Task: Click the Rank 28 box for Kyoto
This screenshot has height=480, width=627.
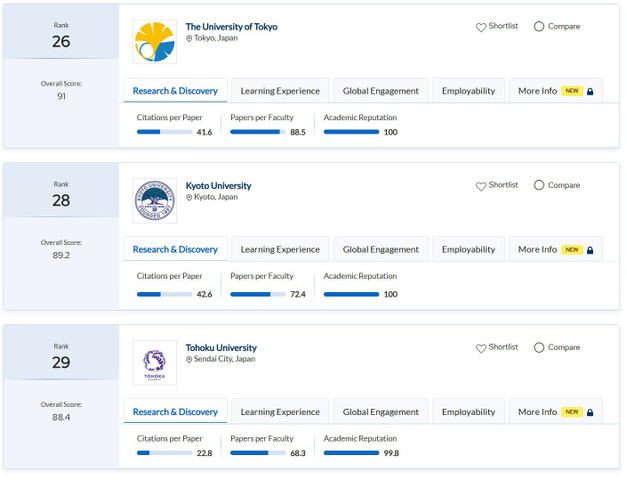Action: (x=61, y=195)
